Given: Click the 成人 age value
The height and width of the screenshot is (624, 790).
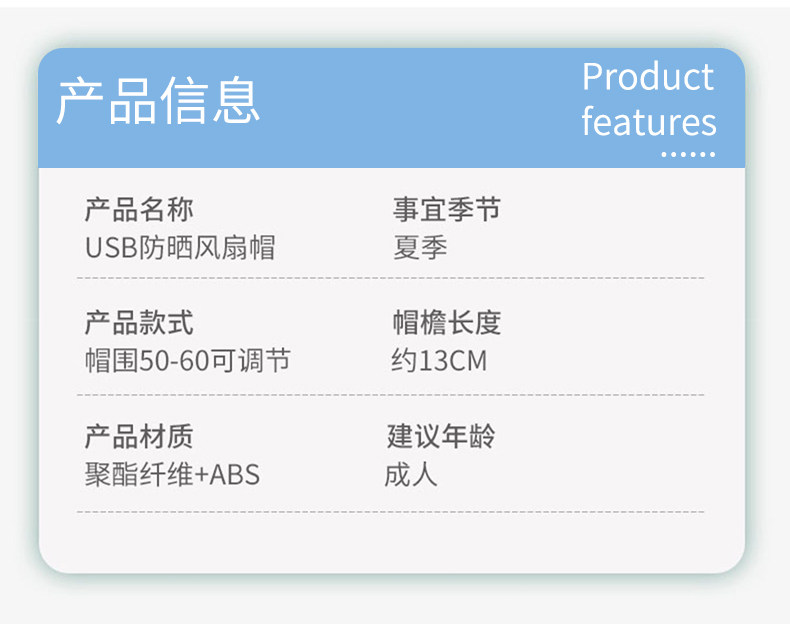Looking at the screenshot, I should (x=411, y=473).
